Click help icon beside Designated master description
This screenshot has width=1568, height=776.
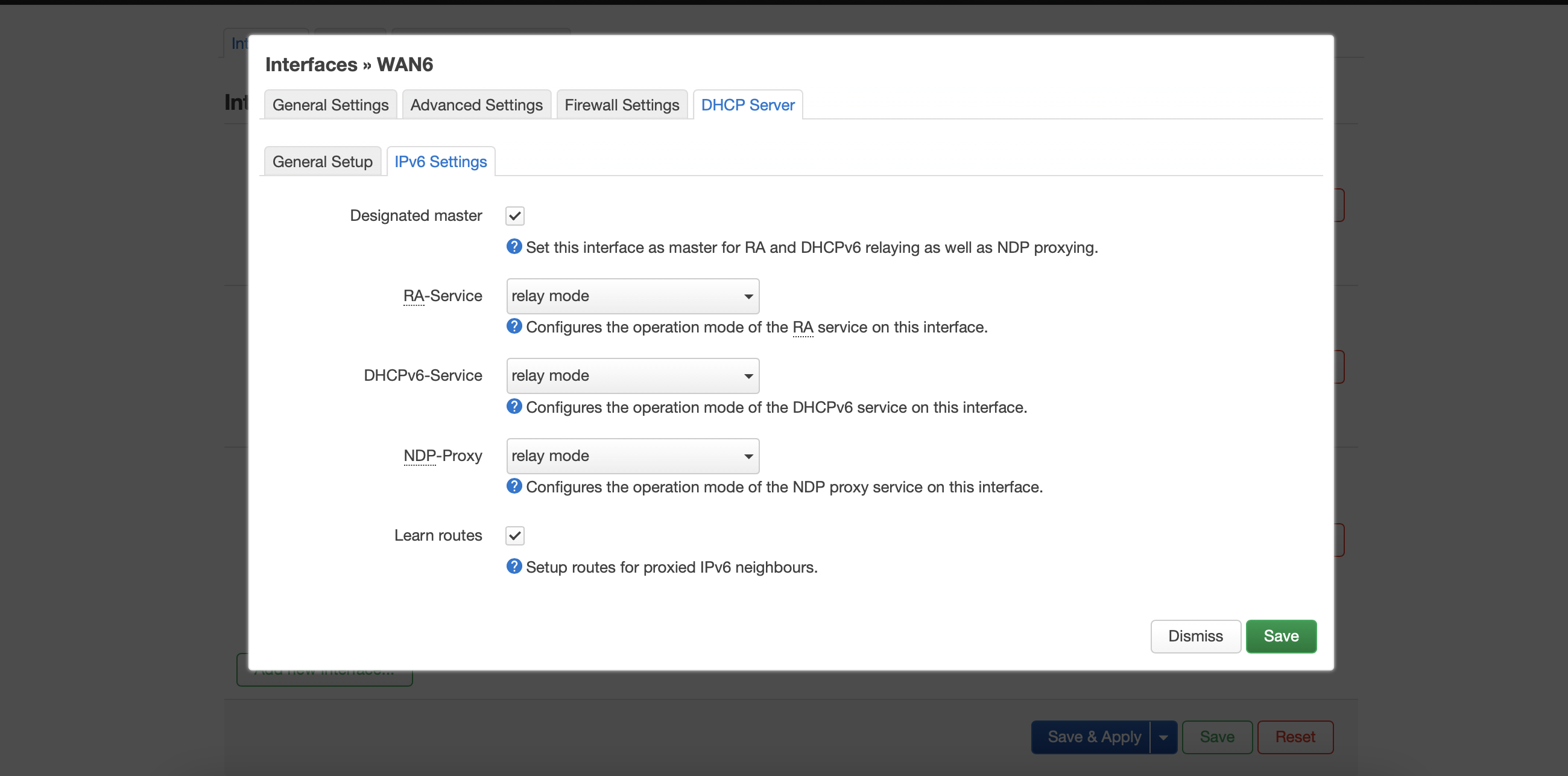(514, 247)
